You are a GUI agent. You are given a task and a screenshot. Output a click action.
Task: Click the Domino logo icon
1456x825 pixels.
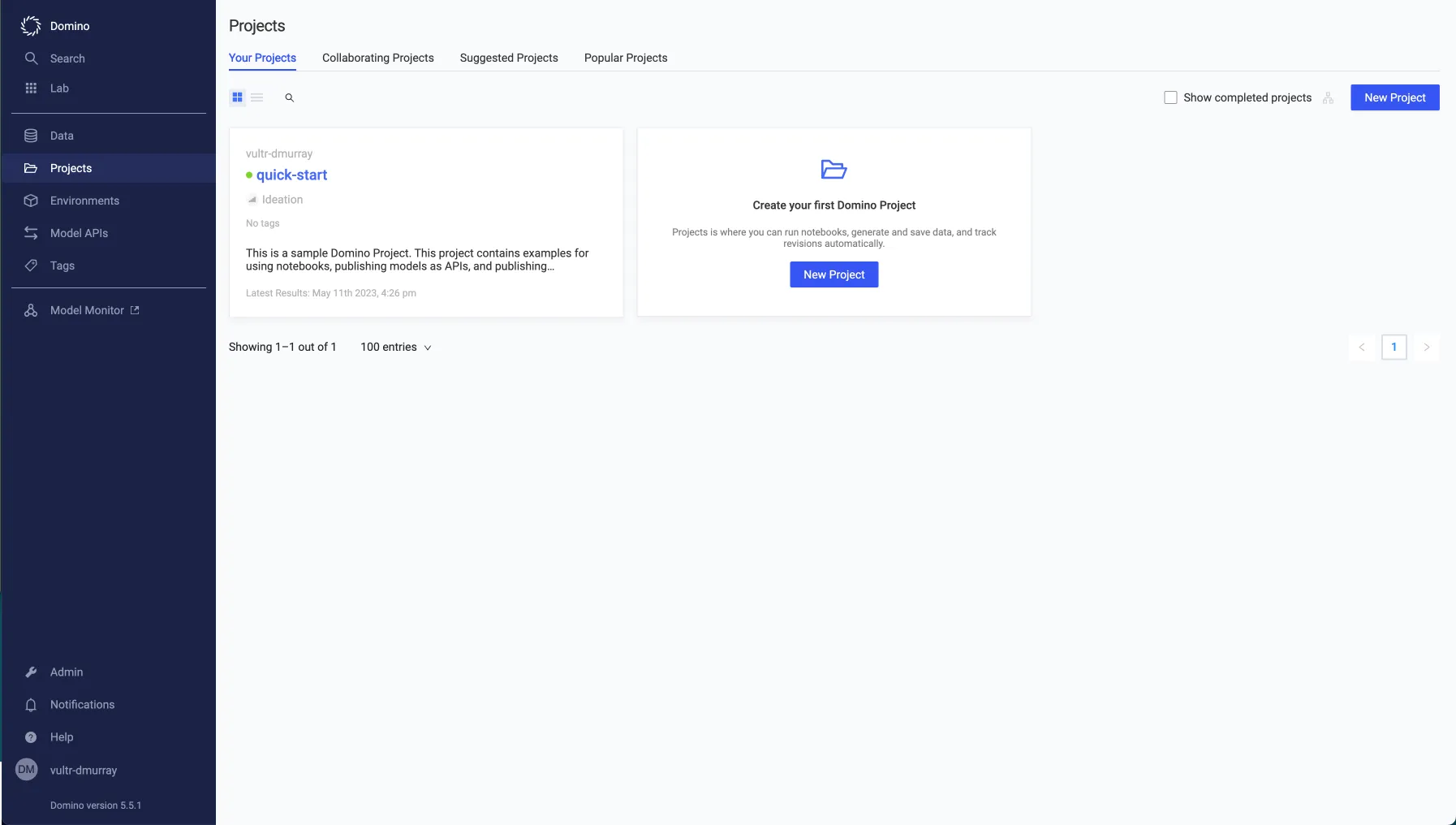click(31, 26)
